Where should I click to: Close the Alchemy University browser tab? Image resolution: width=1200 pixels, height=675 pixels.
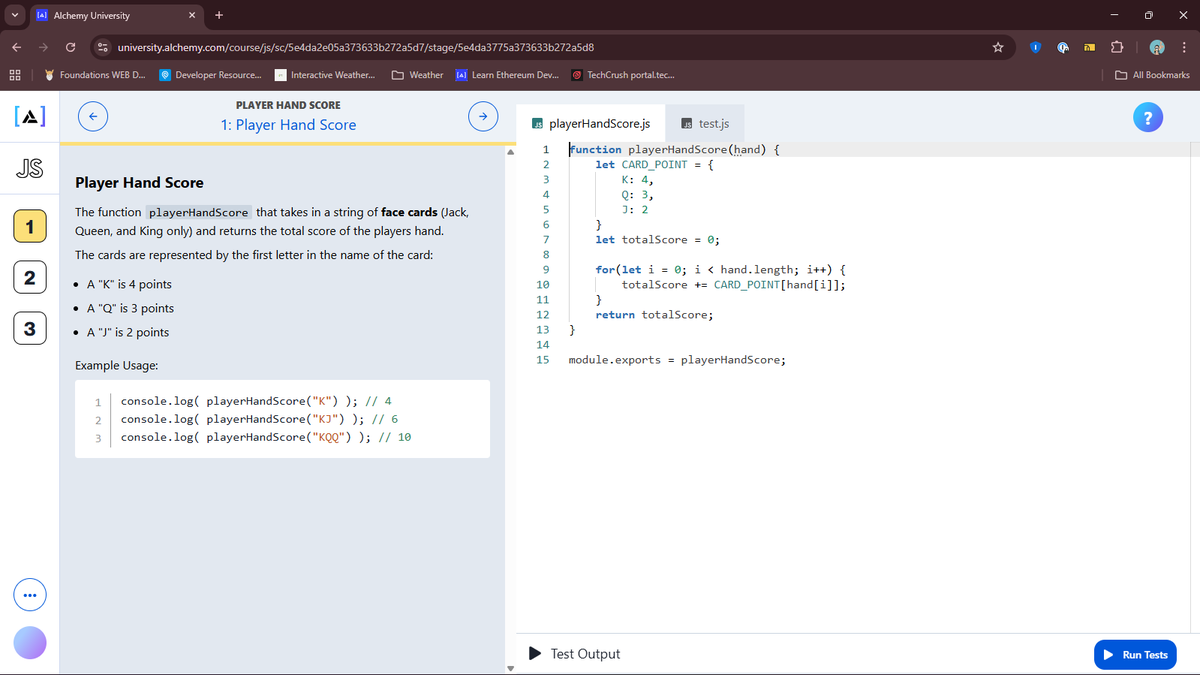click(x=193, y=15)
